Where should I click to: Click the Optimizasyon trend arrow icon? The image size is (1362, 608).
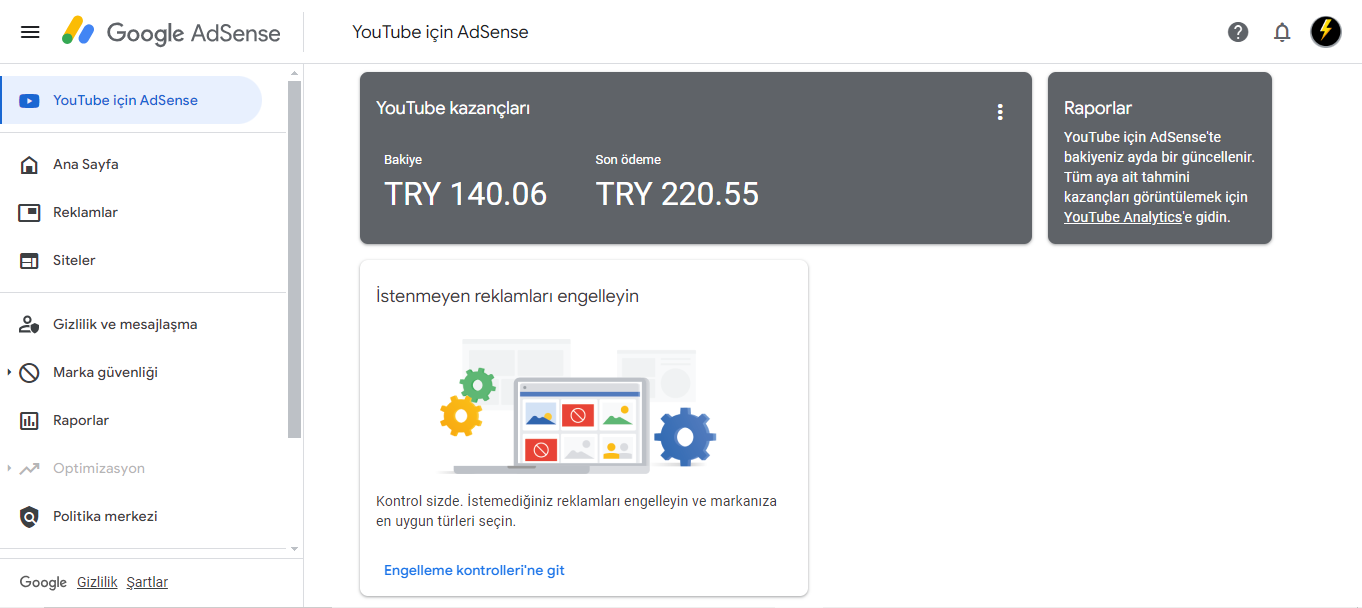[30, 468]
